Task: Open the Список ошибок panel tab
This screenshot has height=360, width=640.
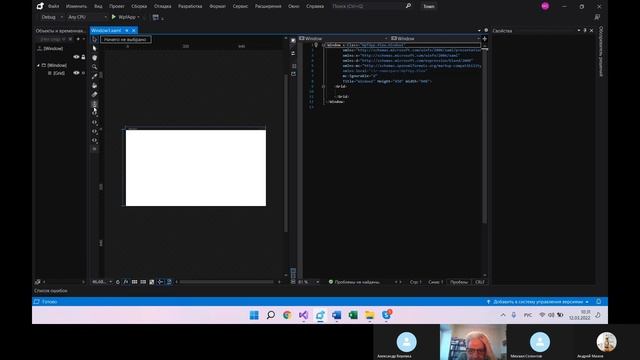Action: click(51, 291)
